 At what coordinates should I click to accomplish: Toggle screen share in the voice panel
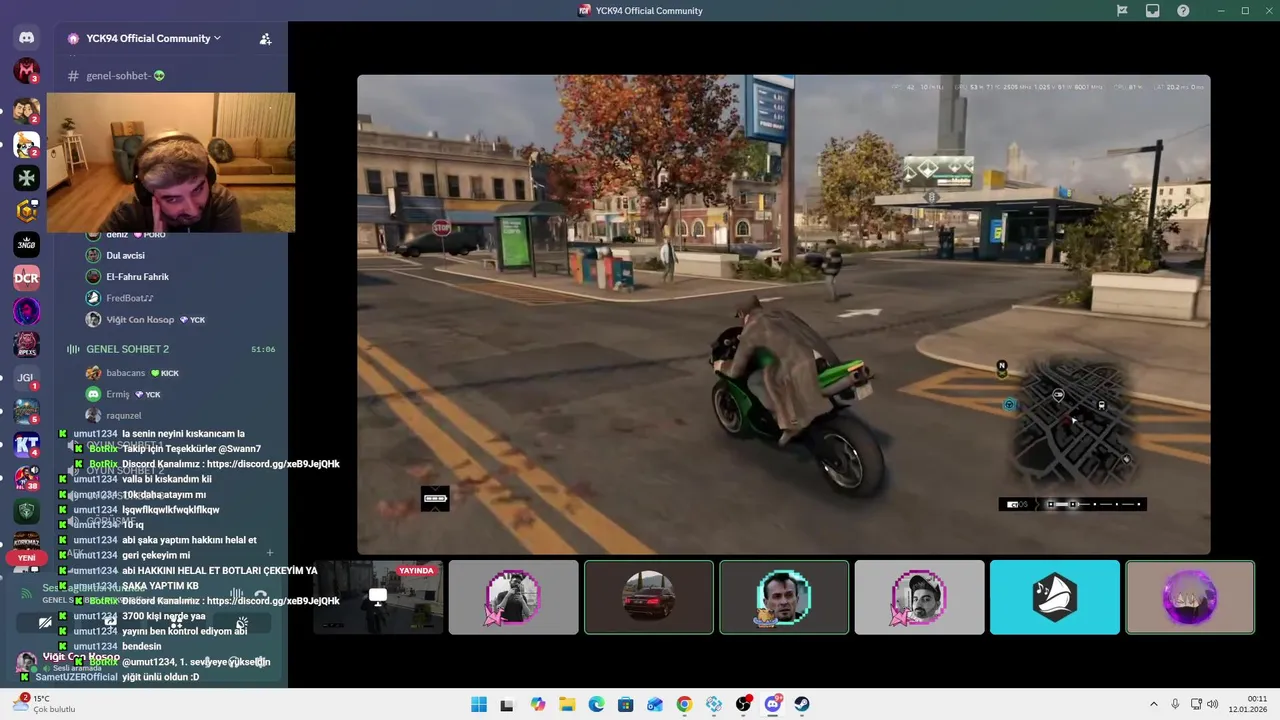110,623
